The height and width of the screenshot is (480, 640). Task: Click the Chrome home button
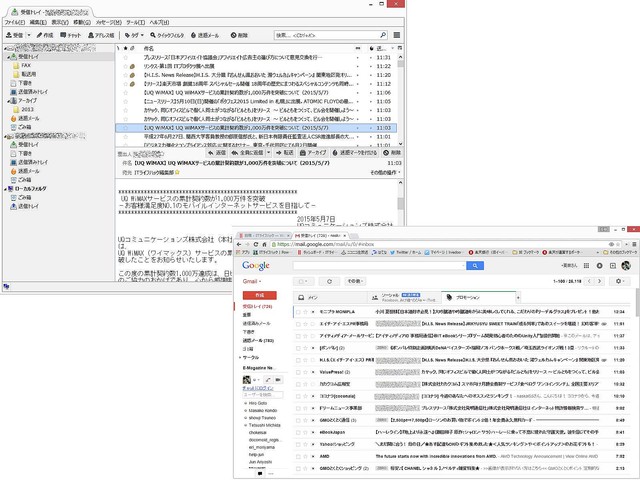pos(264,244)
